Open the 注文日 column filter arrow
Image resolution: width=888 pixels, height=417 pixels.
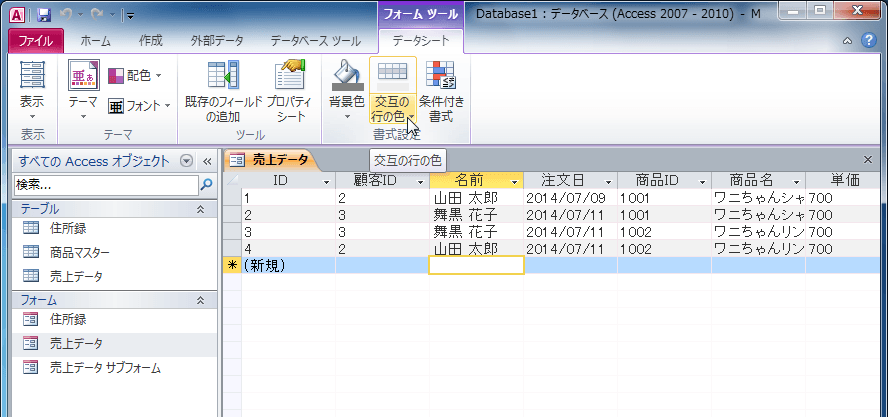pyautogui.click(x=608, y=182)
